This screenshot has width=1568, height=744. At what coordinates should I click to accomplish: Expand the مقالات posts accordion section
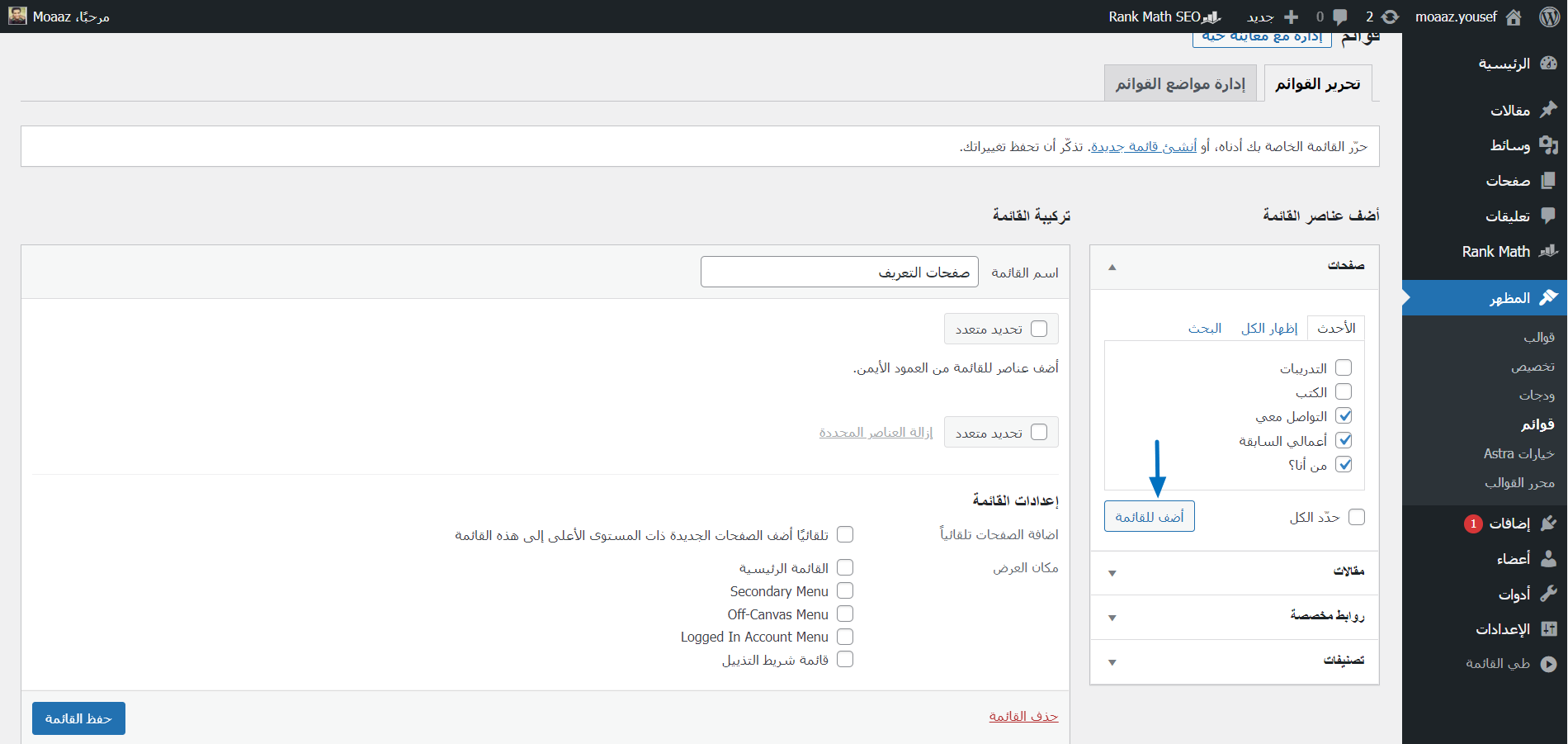pos(1235,572)
